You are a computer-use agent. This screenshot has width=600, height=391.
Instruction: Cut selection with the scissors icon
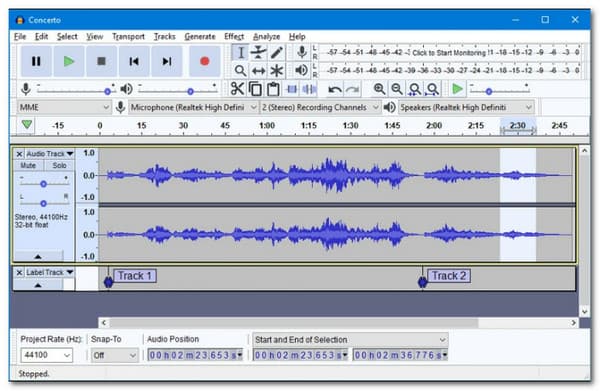pos(237,89)
